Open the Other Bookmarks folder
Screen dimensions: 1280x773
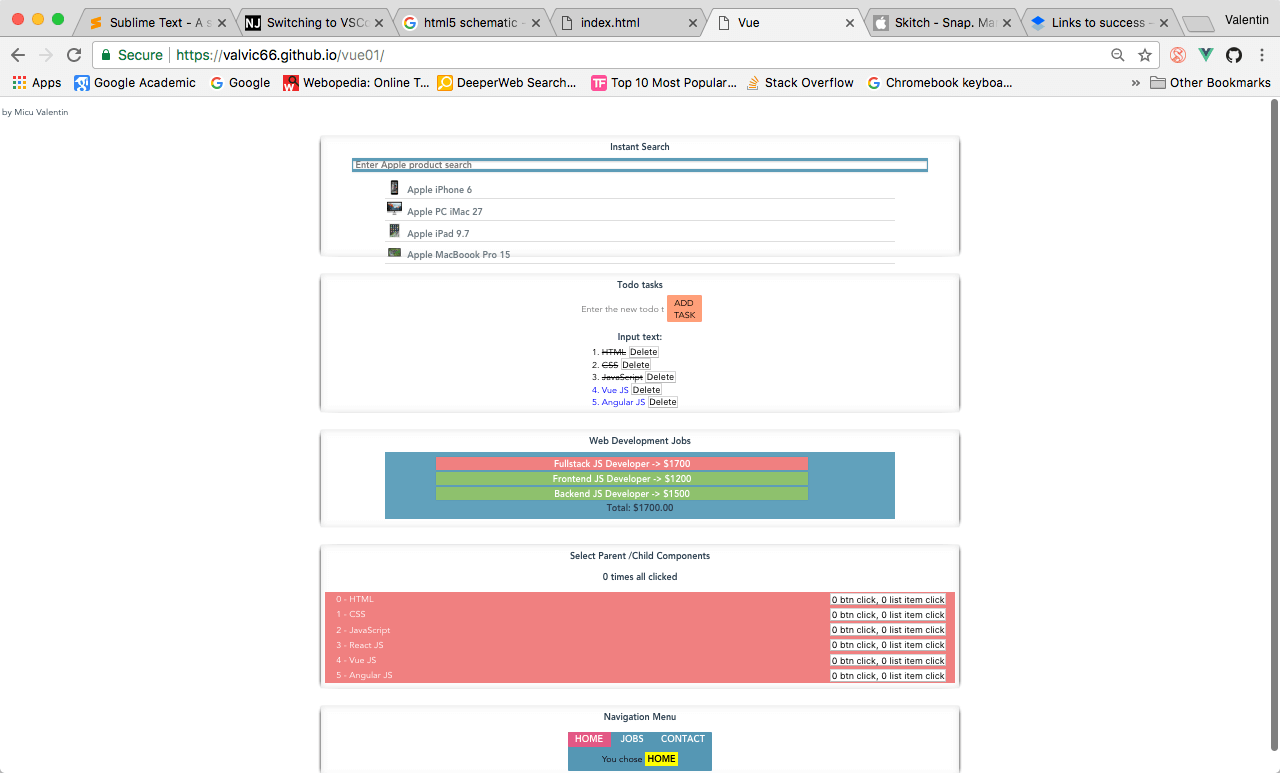click(x=1210, y=83)
